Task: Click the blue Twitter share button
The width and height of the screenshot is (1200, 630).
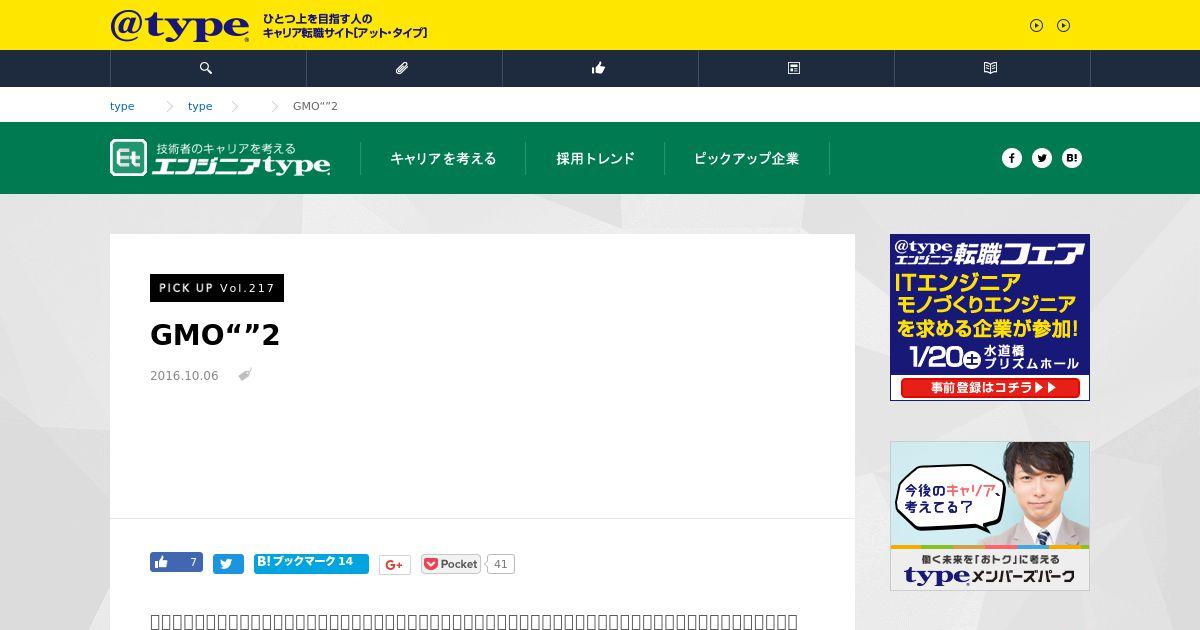Action: 228,564
